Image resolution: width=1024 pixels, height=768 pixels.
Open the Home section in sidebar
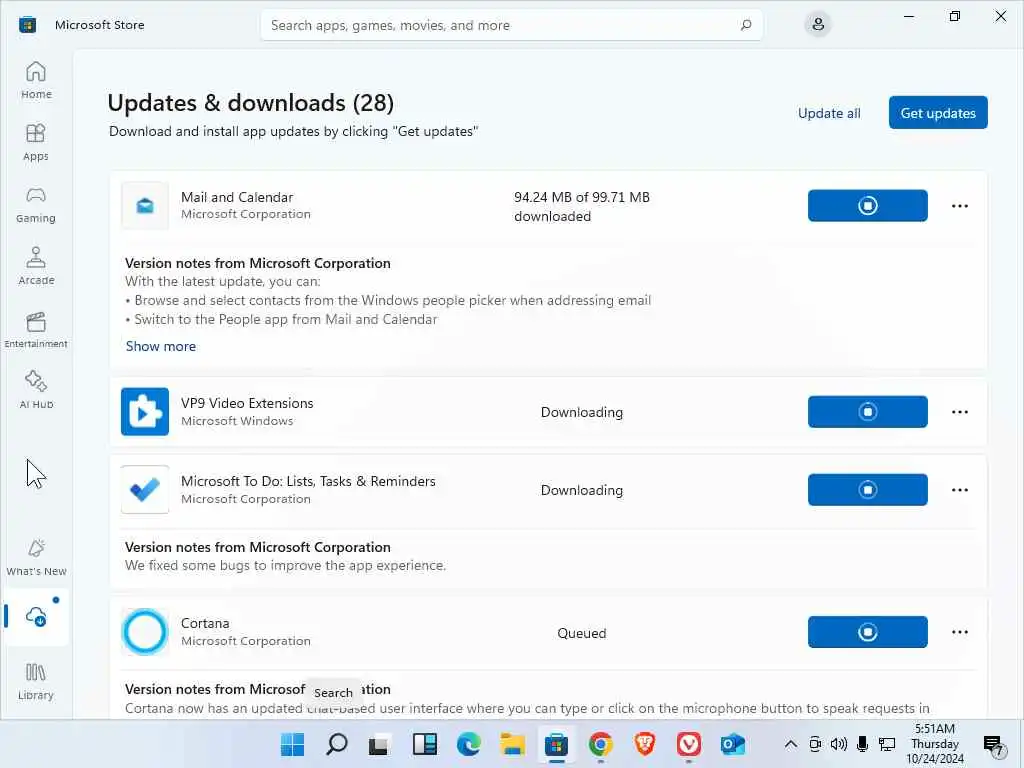[36, 80]
